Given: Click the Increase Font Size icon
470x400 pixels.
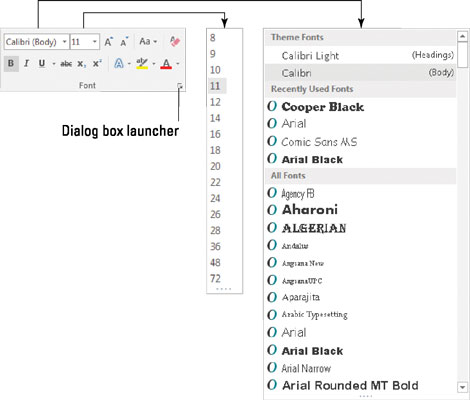Looking at the screenshot, I should 108,42.
